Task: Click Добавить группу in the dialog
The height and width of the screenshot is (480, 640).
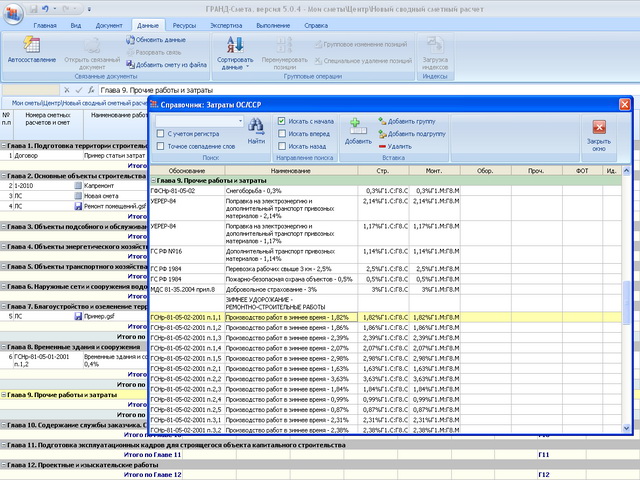Action: (x=408, y=121)
